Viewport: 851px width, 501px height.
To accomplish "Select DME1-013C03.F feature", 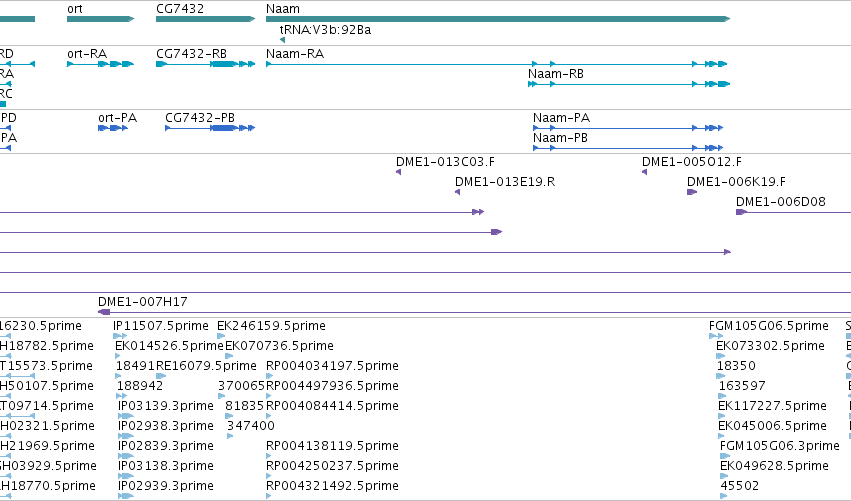I will click(445, 162).
